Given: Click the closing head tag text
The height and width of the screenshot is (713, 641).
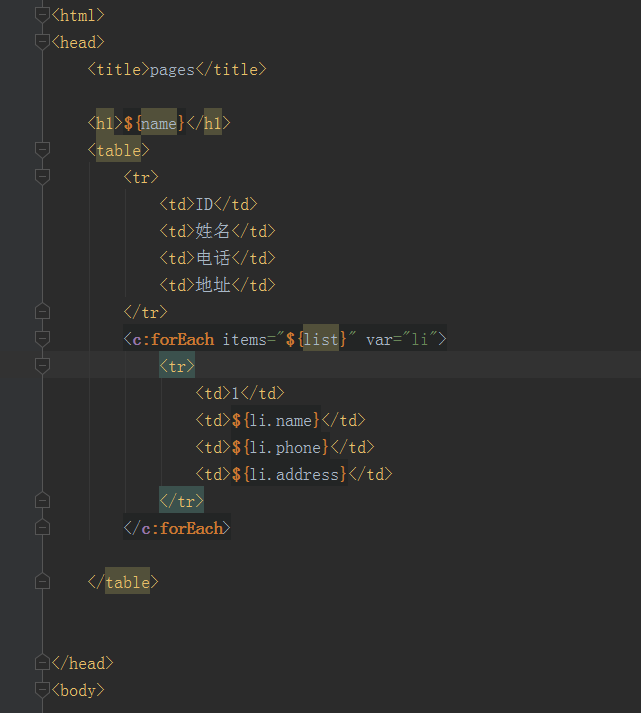Looking at the screenshot, I should click(82, 663).
